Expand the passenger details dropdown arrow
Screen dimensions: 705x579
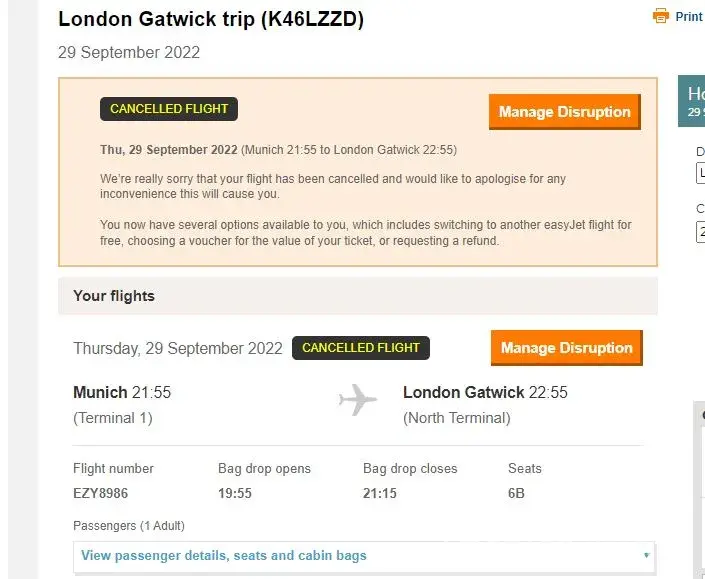646,556
